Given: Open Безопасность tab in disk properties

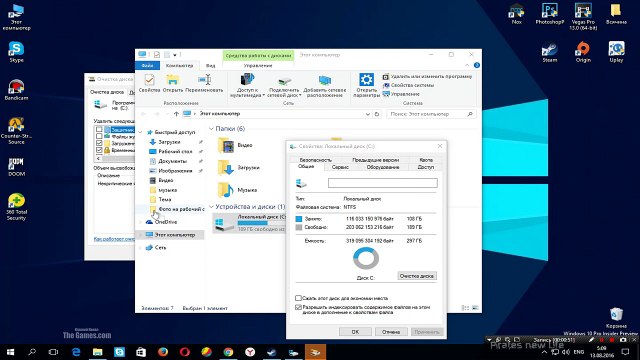Looking at the screenshot, I should click(316, 160).
